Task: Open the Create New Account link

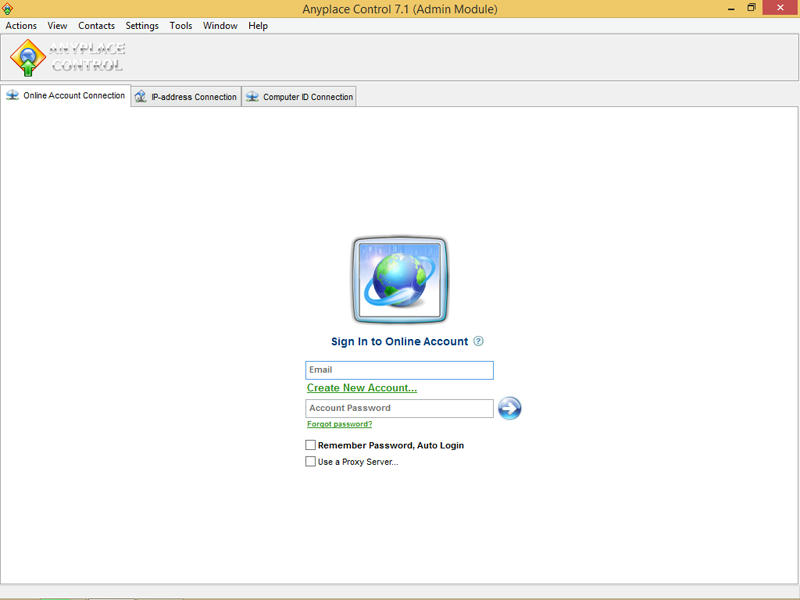Action: coord(362,388)
